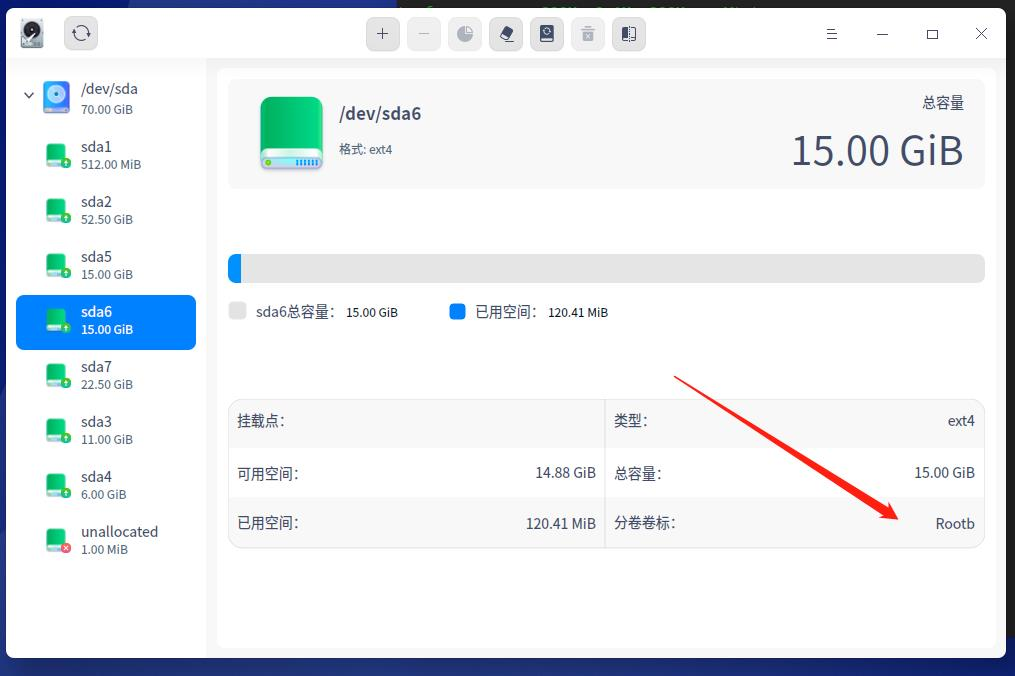Click the table 总容量 15.00 GiB value
Screen dimensions: 1015x676
click(x=944, y=473)
